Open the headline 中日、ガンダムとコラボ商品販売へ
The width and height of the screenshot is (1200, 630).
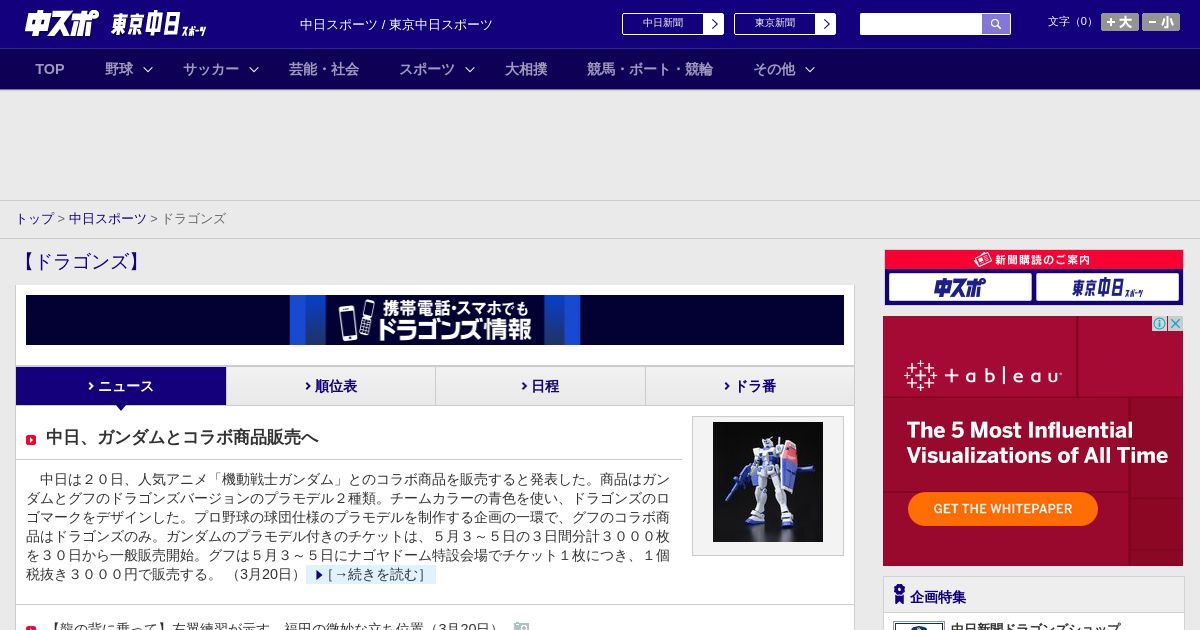[182, 438]
